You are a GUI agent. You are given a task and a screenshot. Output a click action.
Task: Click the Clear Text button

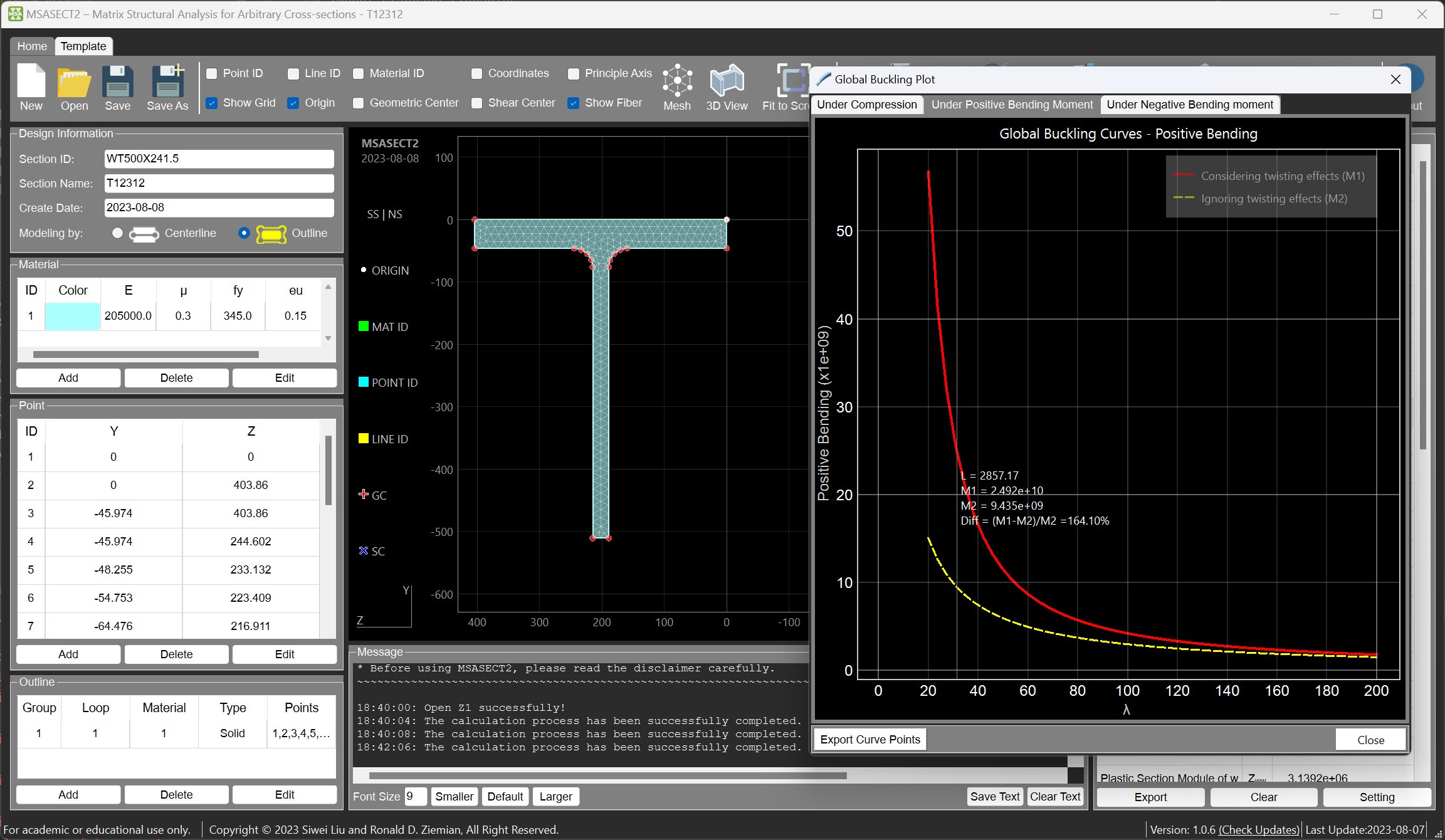(1055, 796)
